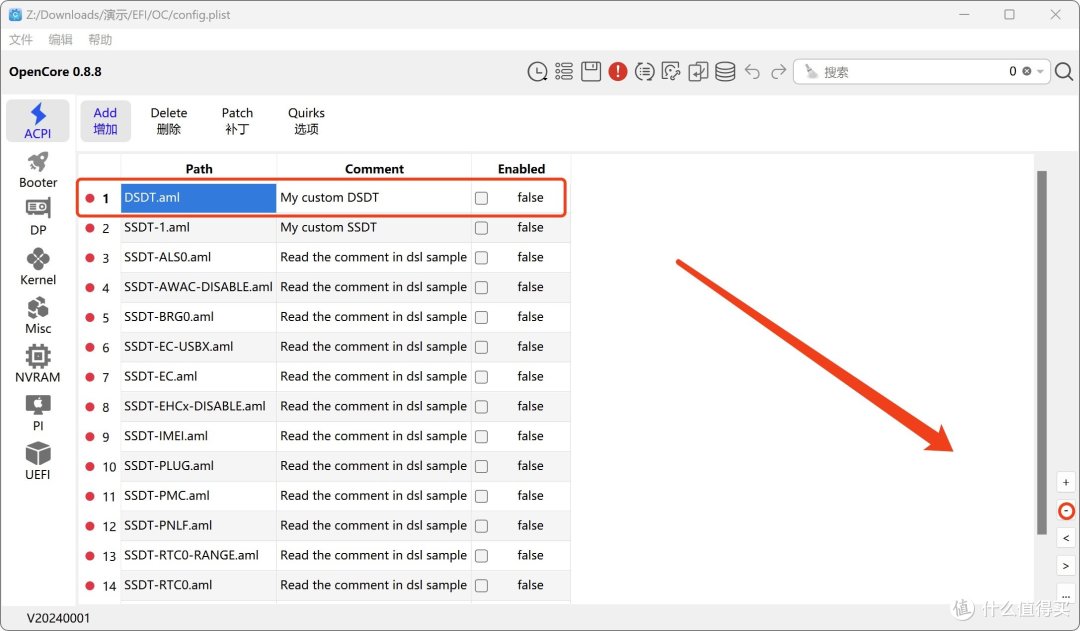Select the SSDT-RTC0-RANGE.aml path cell
This screenshot has height=631, width=1080.
[198, 555]
